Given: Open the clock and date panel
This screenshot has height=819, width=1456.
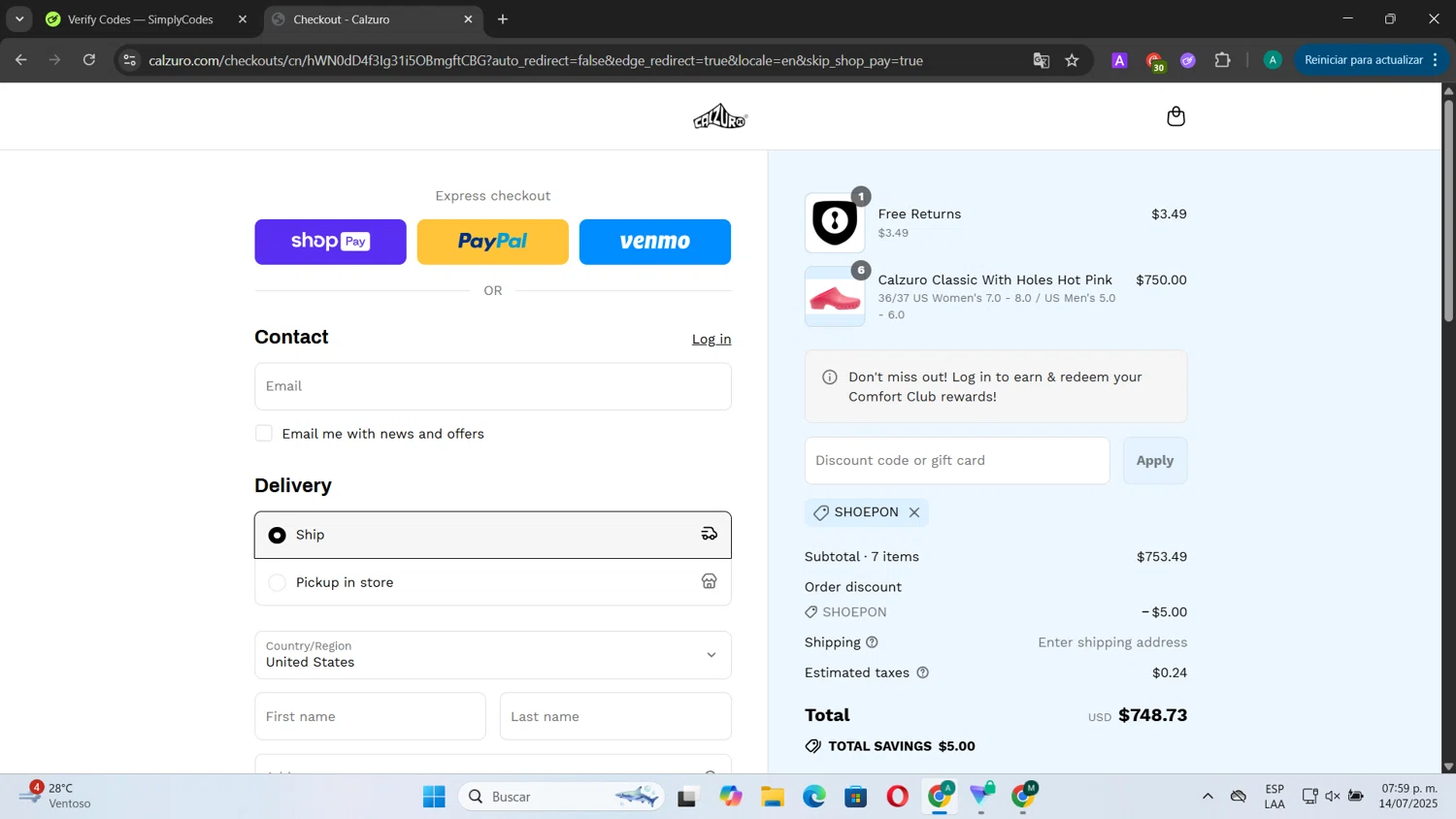Looking at the screenshot, I should pyautogui.click(x=1408, y=796).
